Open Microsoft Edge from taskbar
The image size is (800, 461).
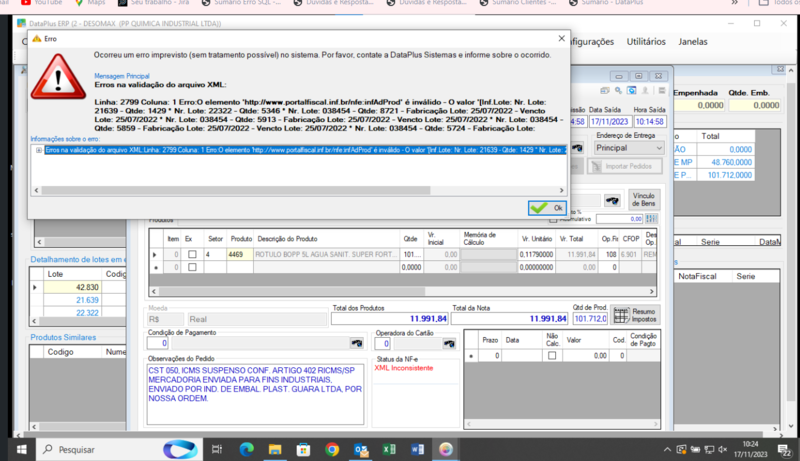coord(246,449)
